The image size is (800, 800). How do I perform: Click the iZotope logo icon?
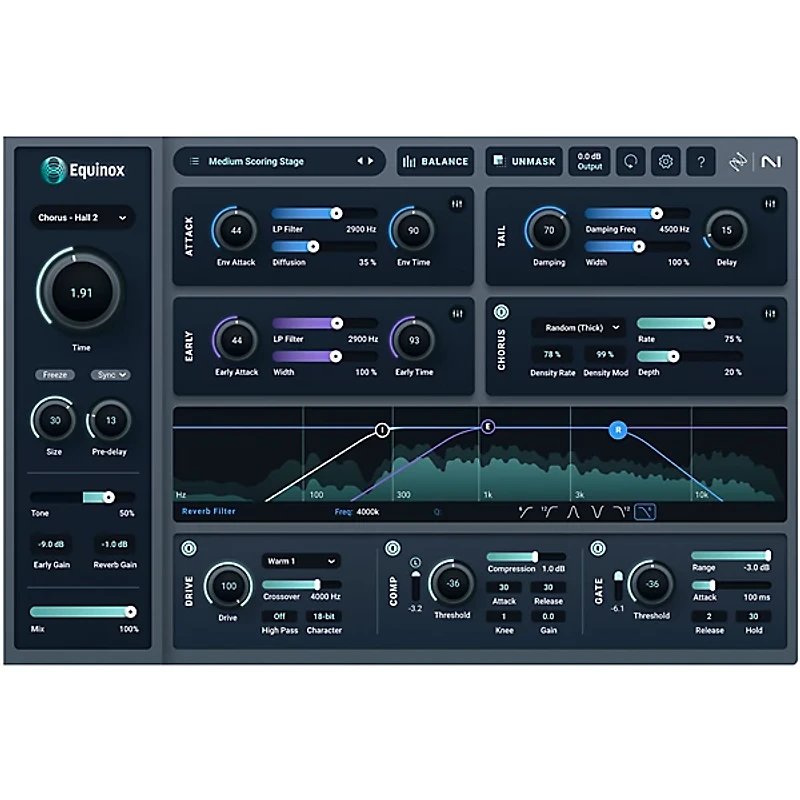pyautogui.click(x=738, y=162)
